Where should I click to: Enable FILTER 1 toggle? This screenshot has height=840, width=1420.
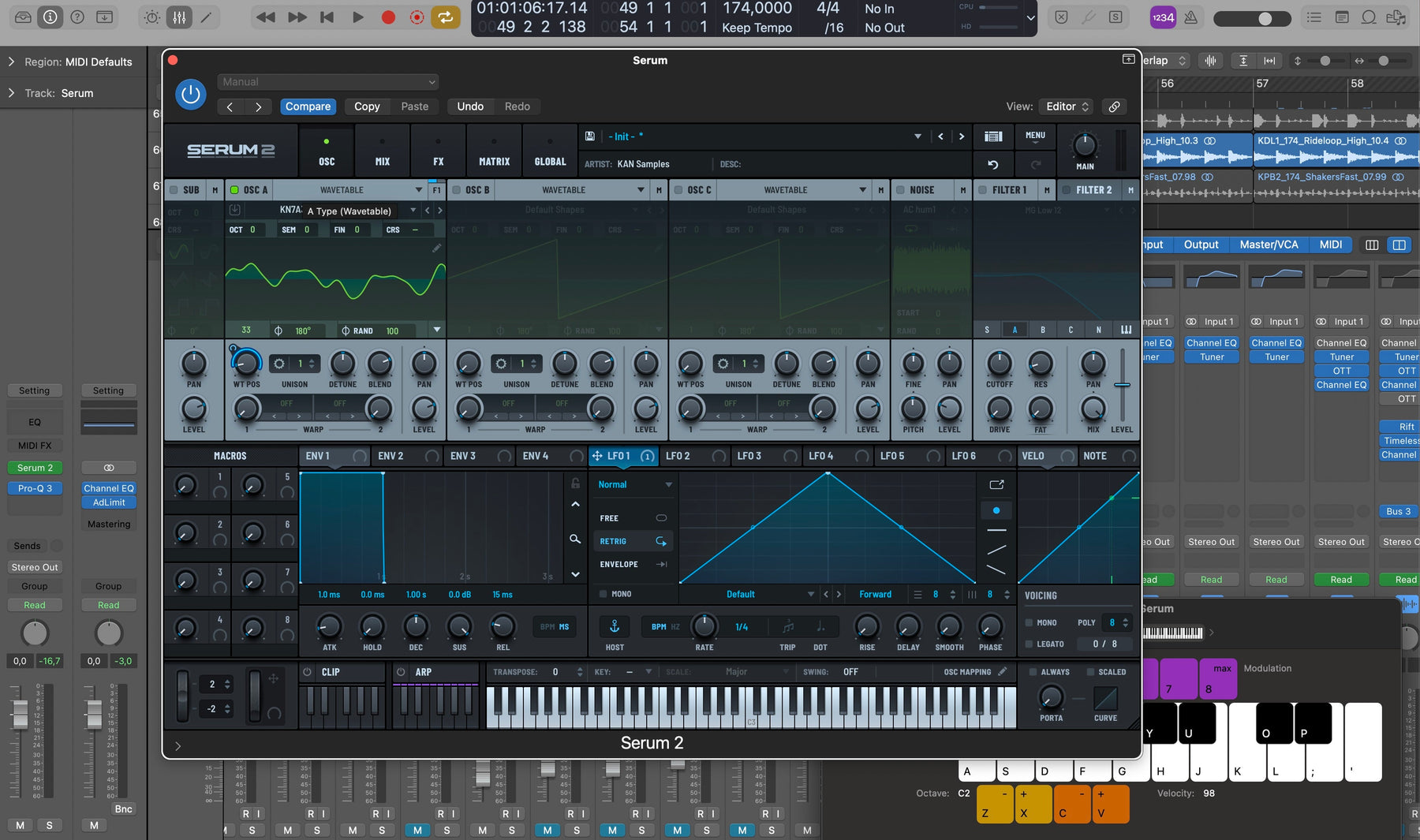[x=983, y=190]
